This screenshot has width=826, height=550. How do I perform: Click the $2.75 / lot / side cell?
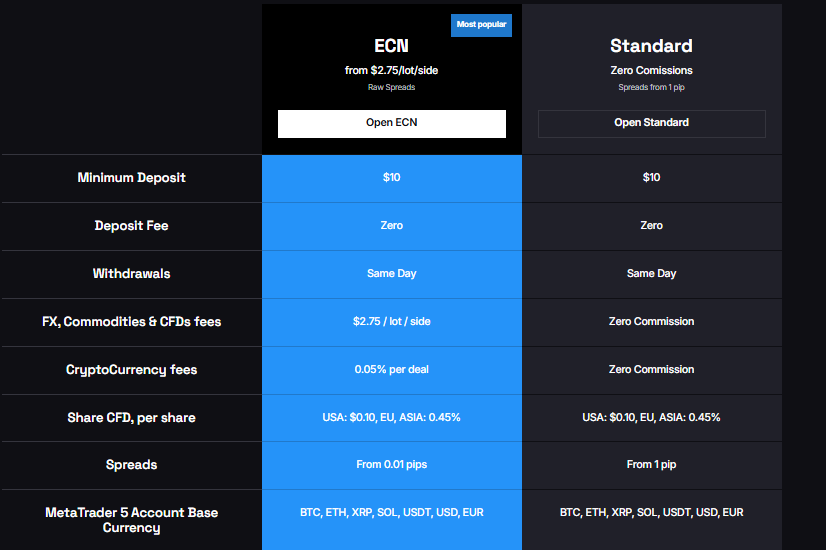tap(391, 322)
